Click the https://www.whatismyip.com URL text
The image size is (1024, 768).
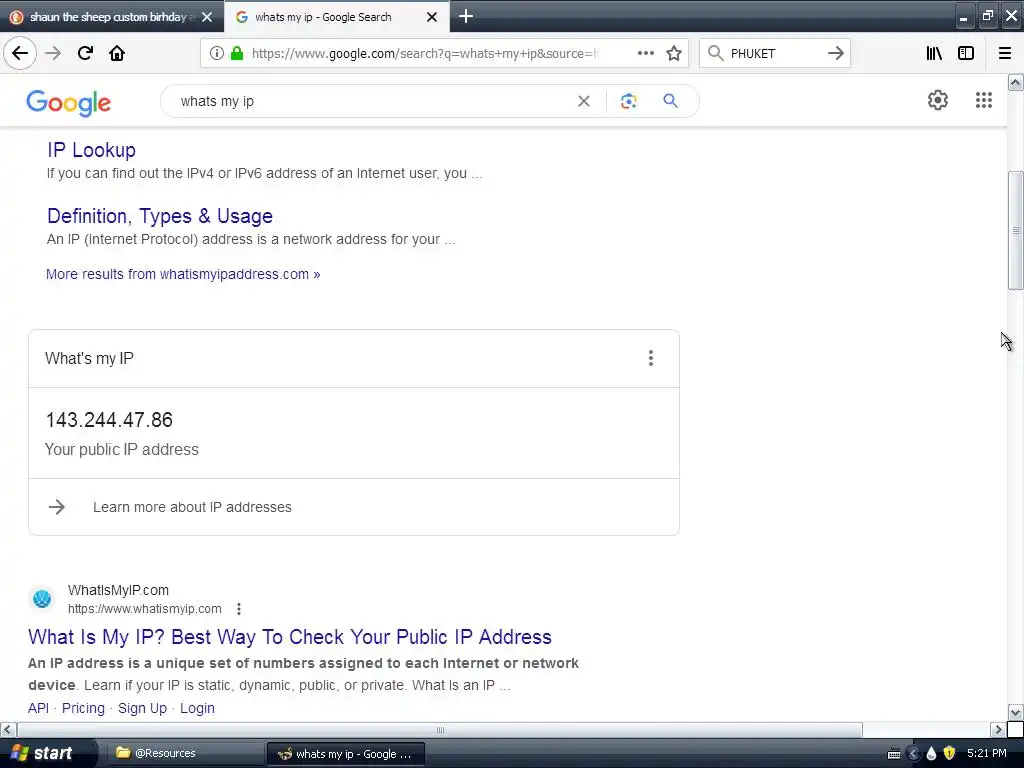pos(144,609)
